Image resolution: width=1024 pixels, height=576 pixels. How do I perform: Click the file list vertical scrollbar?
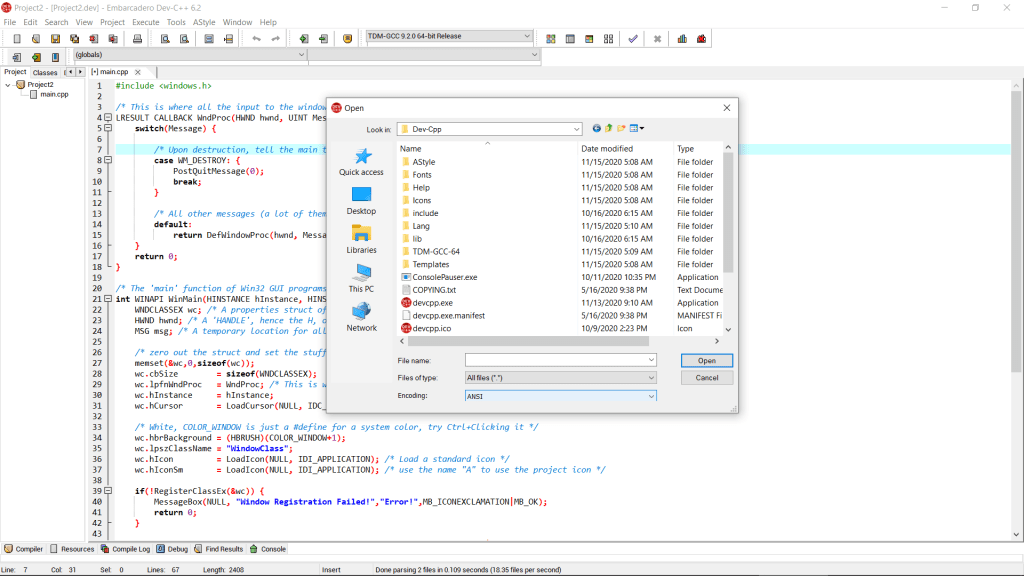click(x=728, y=212)
